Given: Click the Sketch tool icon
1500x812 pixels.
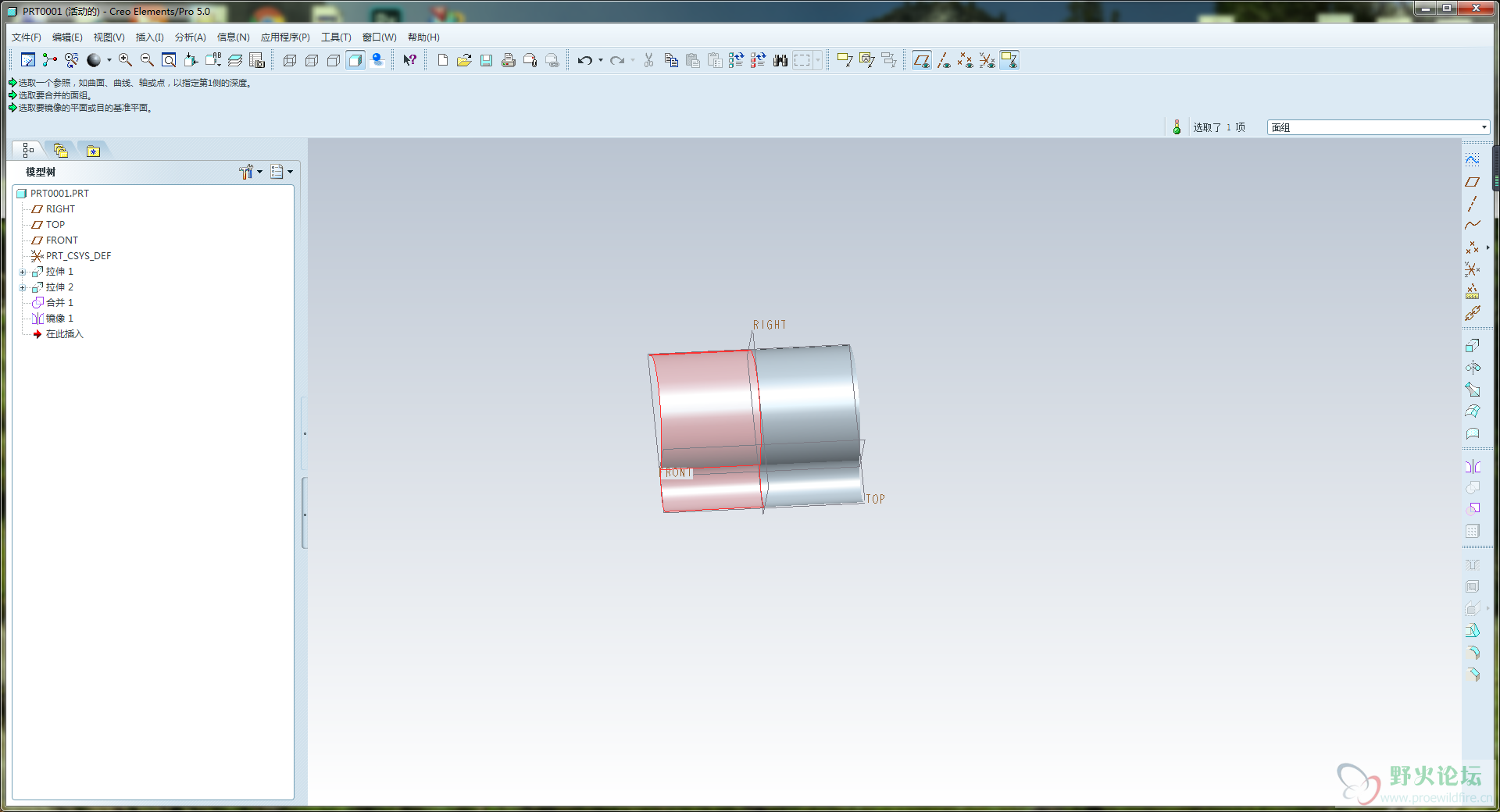Looking at the screenshot, I should click(x=1472, y=160).
